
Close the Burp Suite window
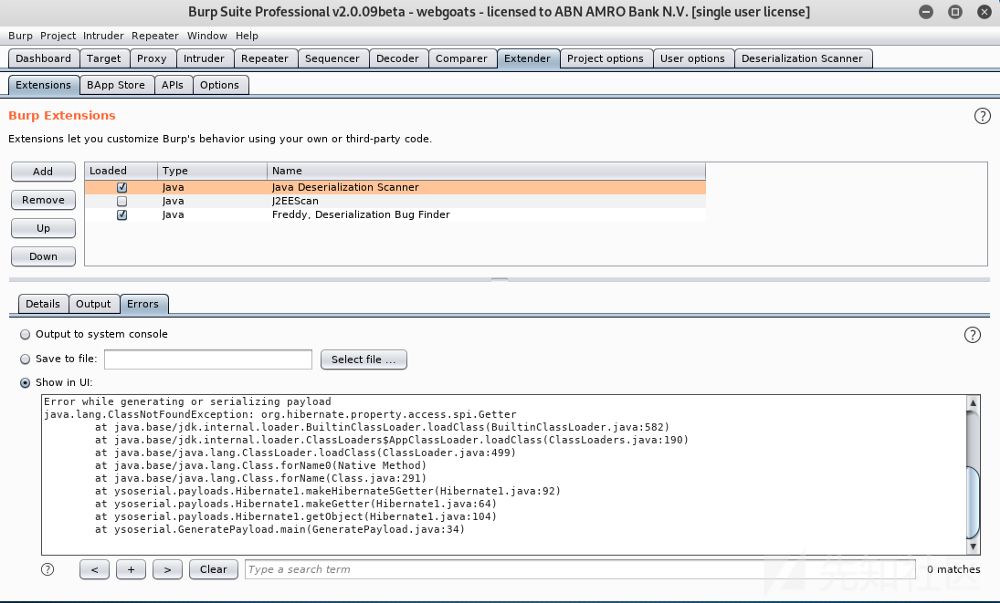coord(984,11)
